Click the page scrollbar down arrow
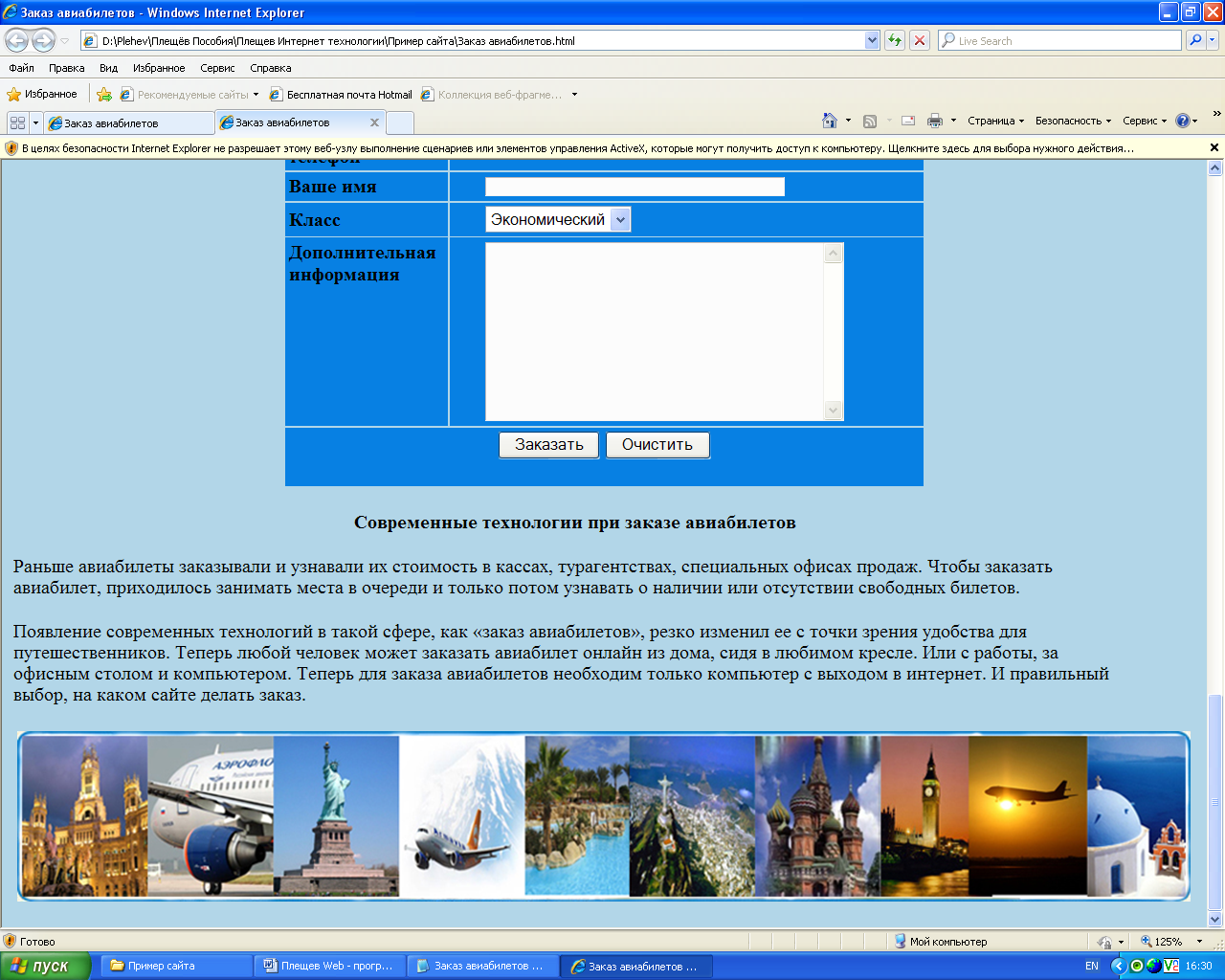 [x=1215, y=920]
